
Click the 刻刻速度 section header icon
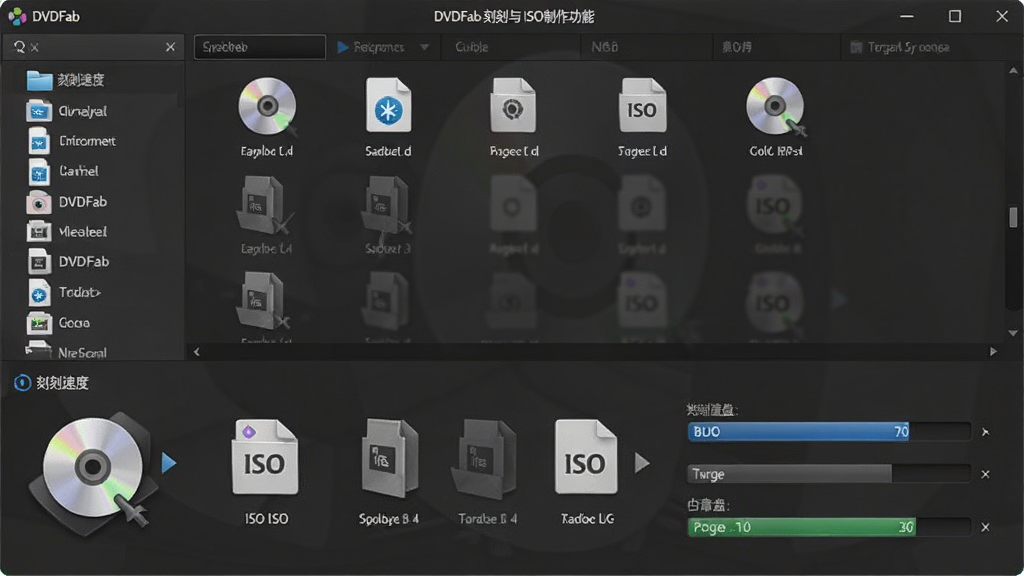tap(22, 383)
